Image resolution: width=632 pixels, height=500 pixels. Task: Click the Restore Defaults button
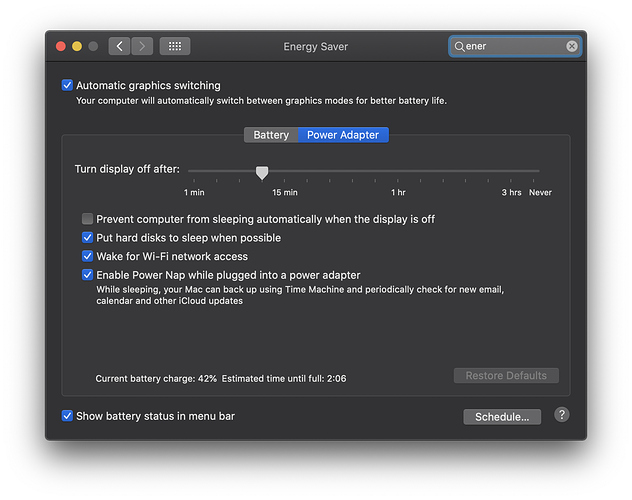click(506, 376)
